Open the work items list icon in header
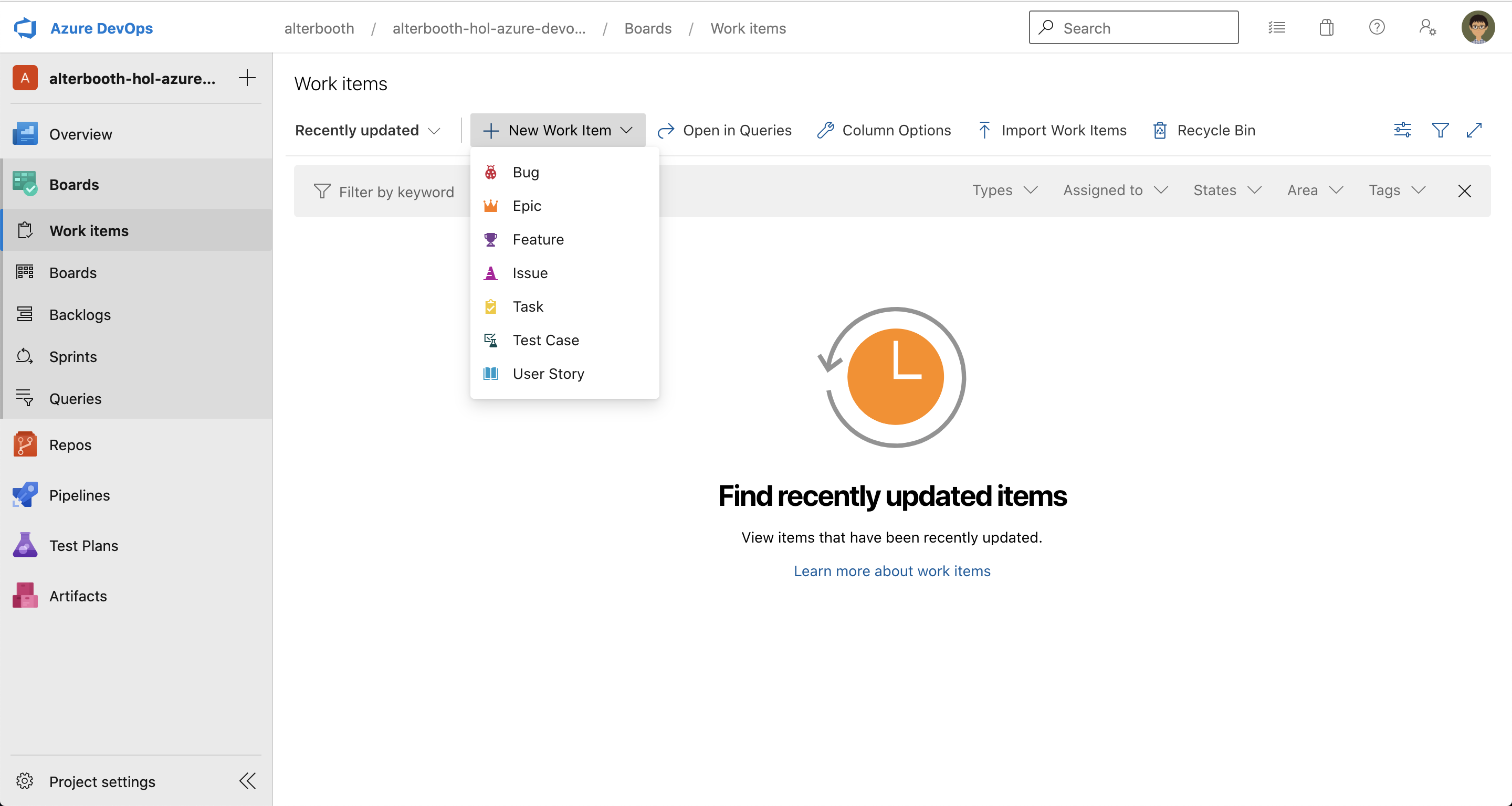Image resolution: width=1512 pixels, height=806 pixels. (x=1276, y=28)
